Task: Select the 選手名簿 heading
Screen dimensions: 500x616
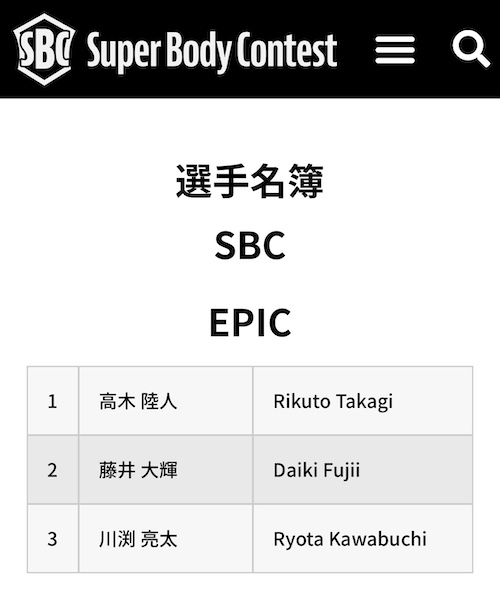Action: [x=250, y=181]
